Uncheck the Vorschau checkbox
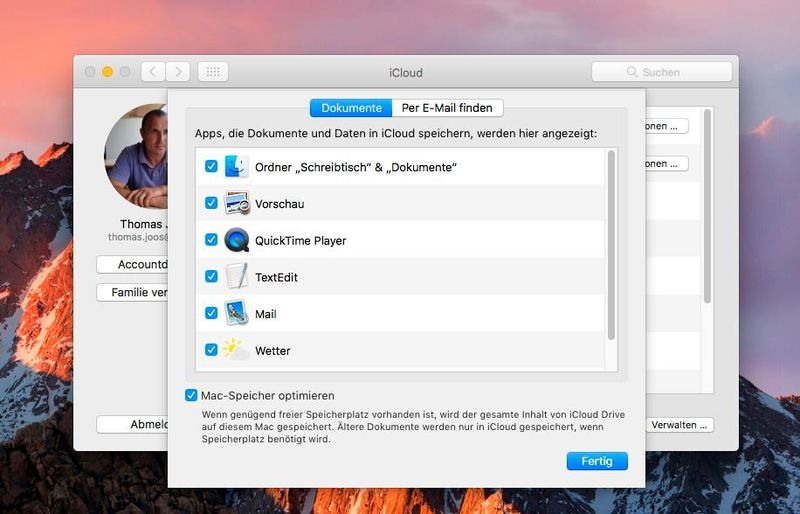800x514 pixels. point(211,203)
